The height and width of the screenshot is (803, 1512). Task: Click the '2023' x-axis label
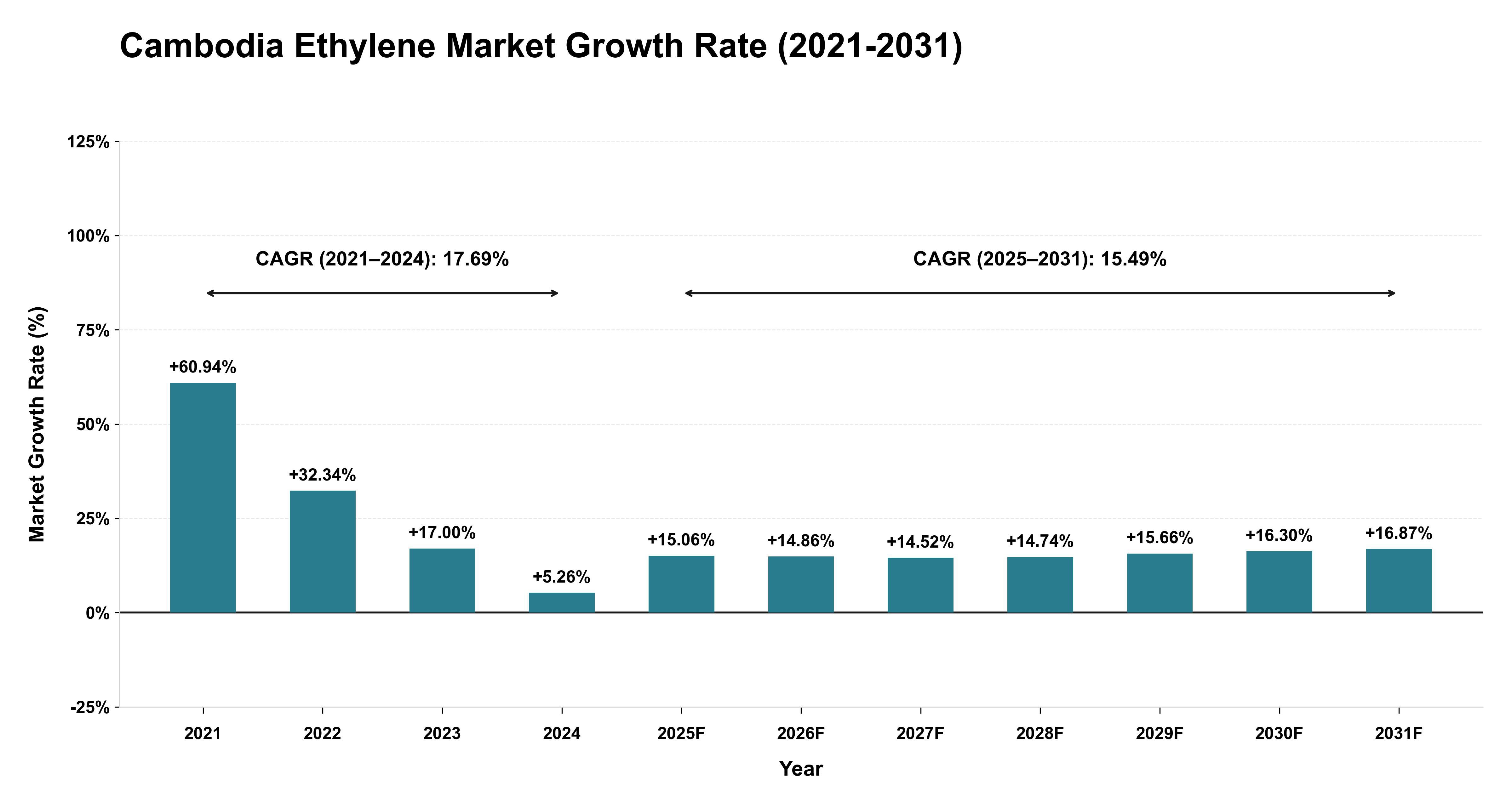tap(442, 734)
